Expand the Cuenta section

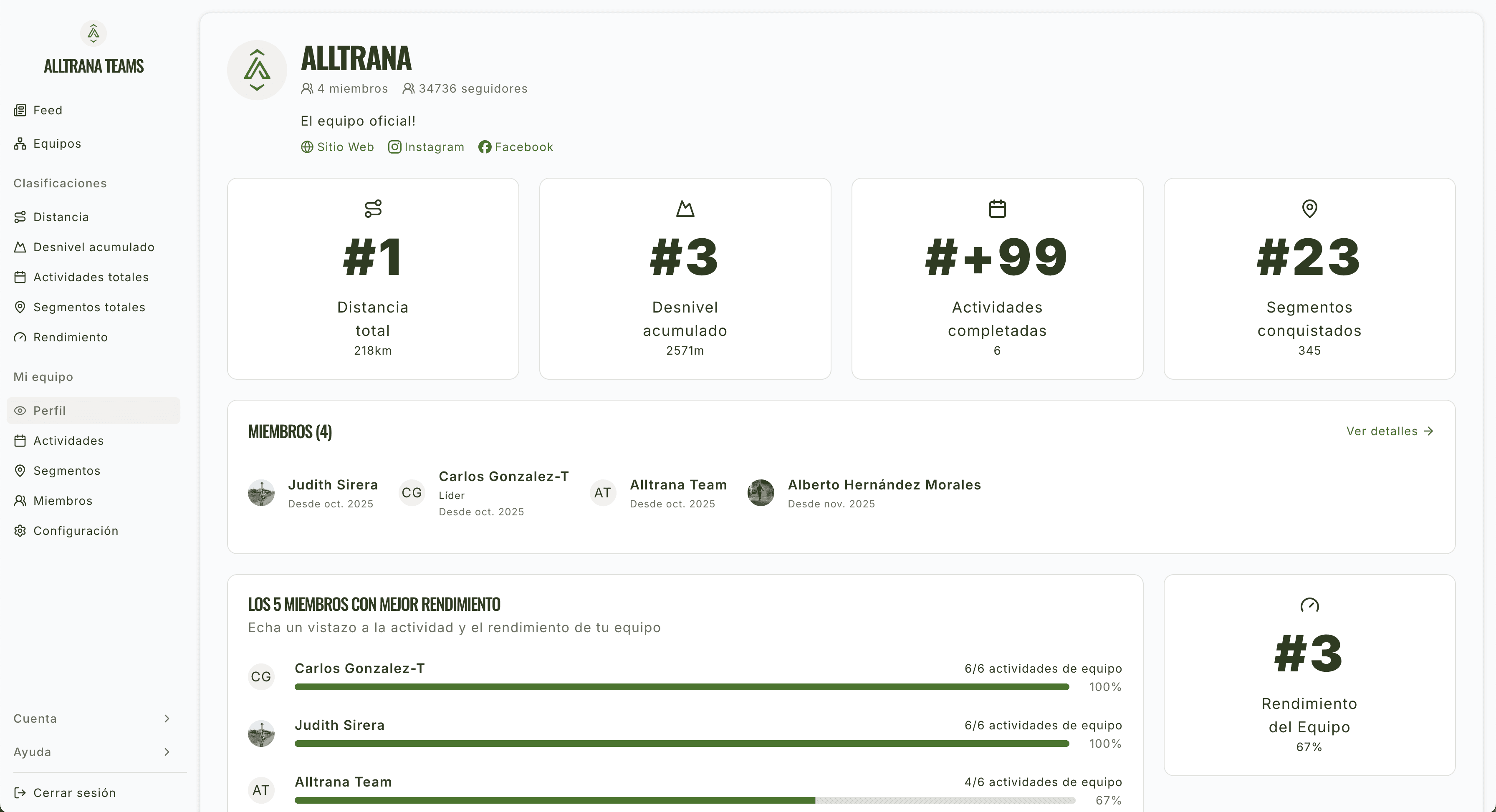point(93,719)
